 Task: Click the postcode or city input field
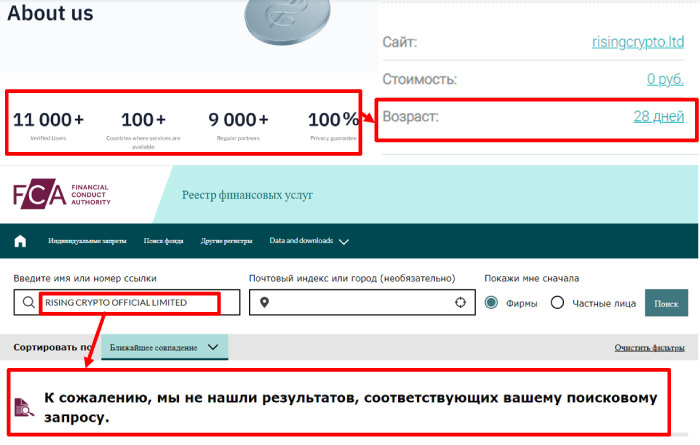(362, 302)
